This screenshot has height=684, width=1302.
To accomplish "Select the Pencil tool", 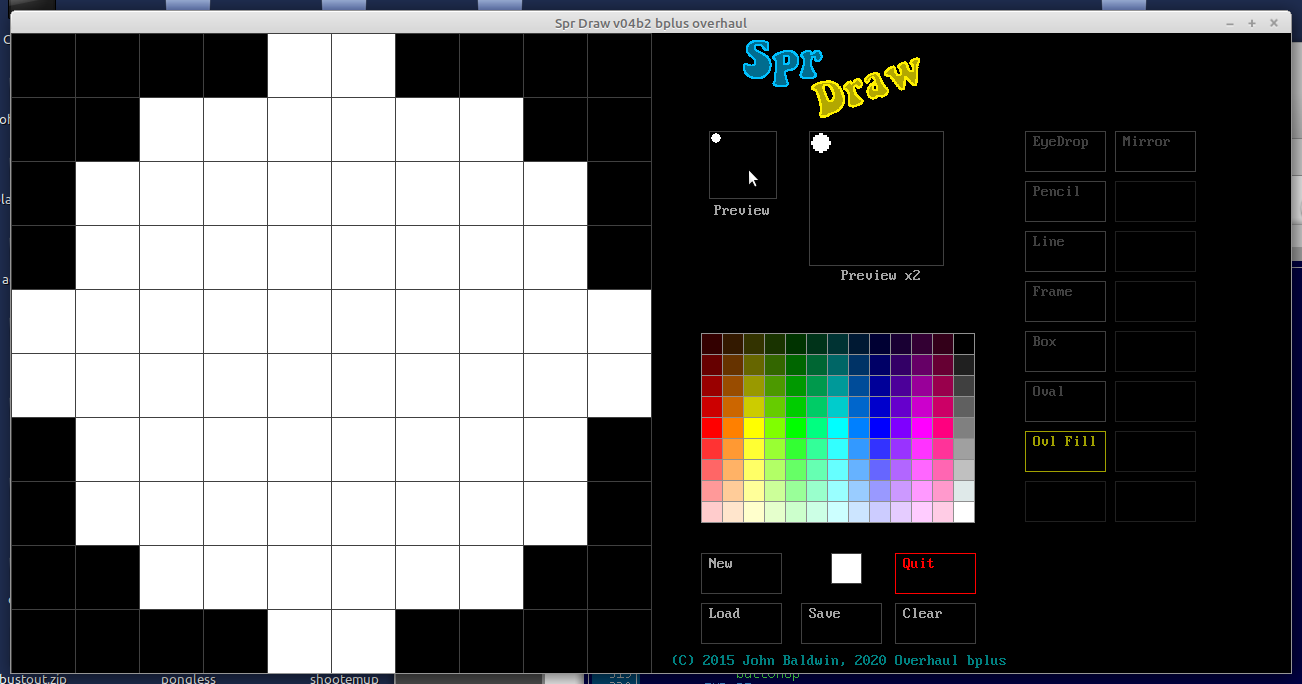I will [1065, 201].
